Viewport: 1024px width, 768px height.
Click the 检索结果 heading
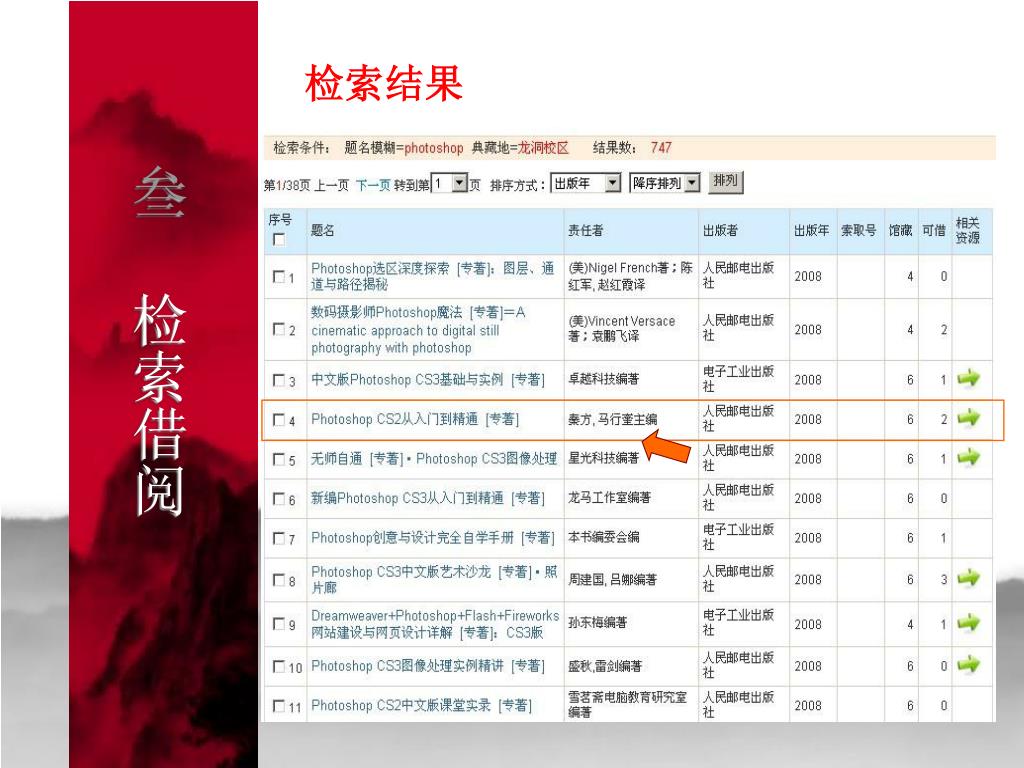click(x=384, y=84)
